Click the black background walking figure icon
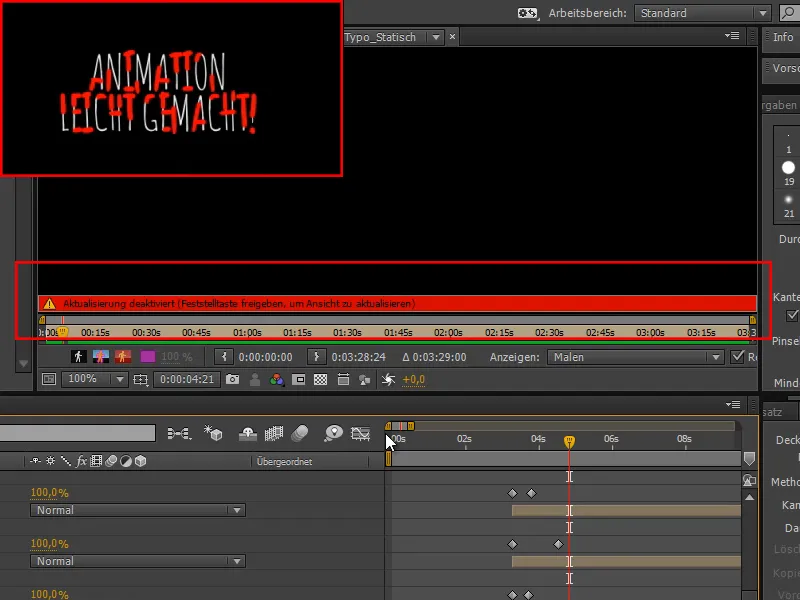Image resolution: width=800 pixels, height=600 pixels. [x=79, y=356]
